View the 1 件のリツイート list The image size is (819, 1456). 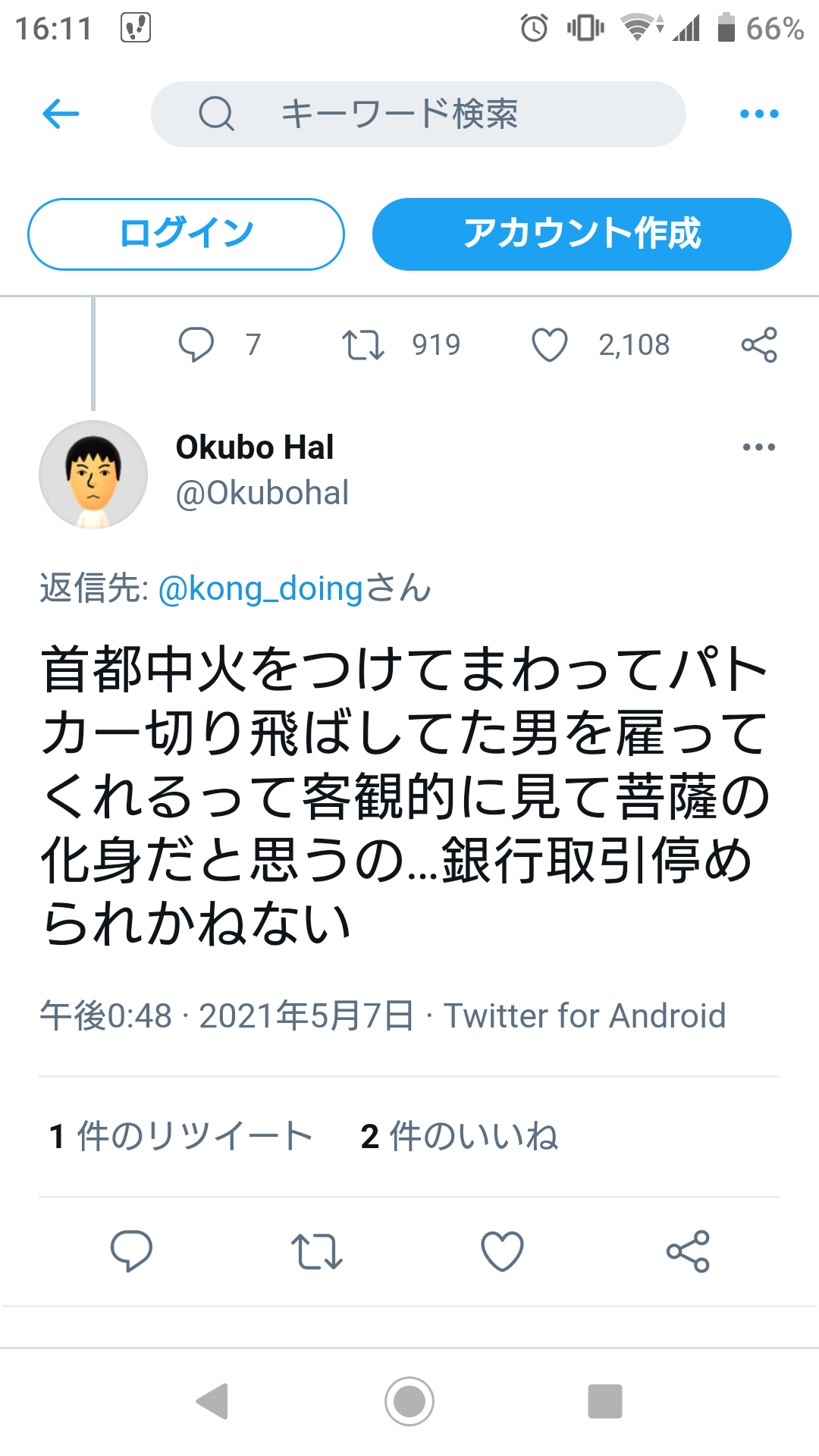(180, 1137)
